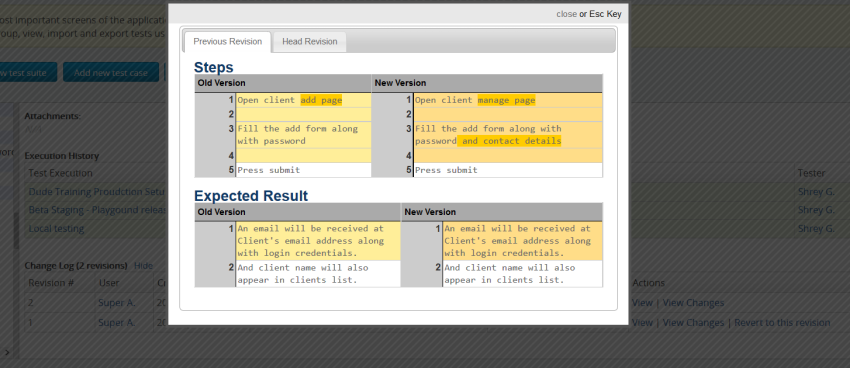Screen dimensions: 850x368
Task: Click New Version header in Steps table
Action: [x=400, y=83]
